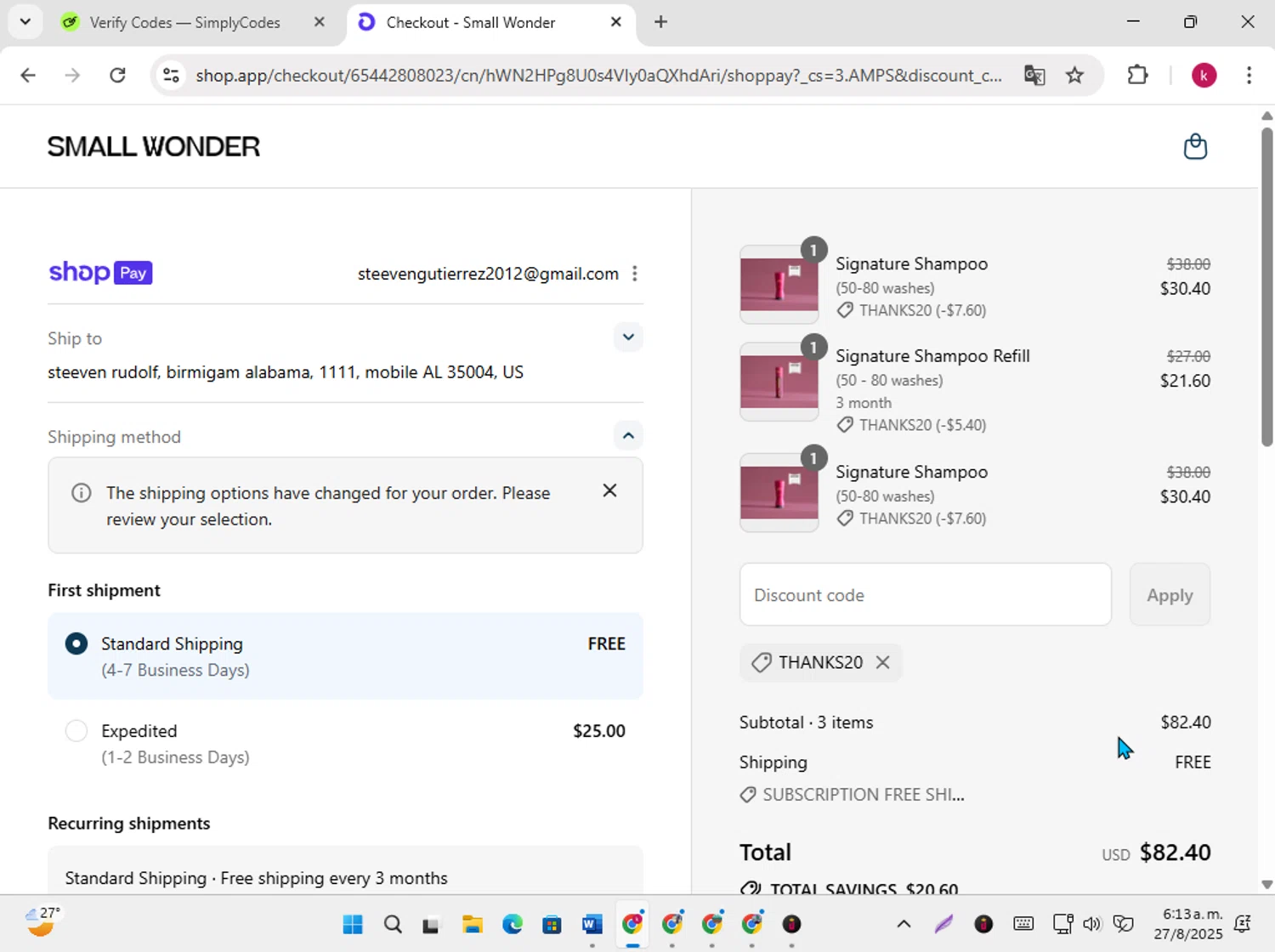Click the info icon in shipping notice

tap(82, 493)
